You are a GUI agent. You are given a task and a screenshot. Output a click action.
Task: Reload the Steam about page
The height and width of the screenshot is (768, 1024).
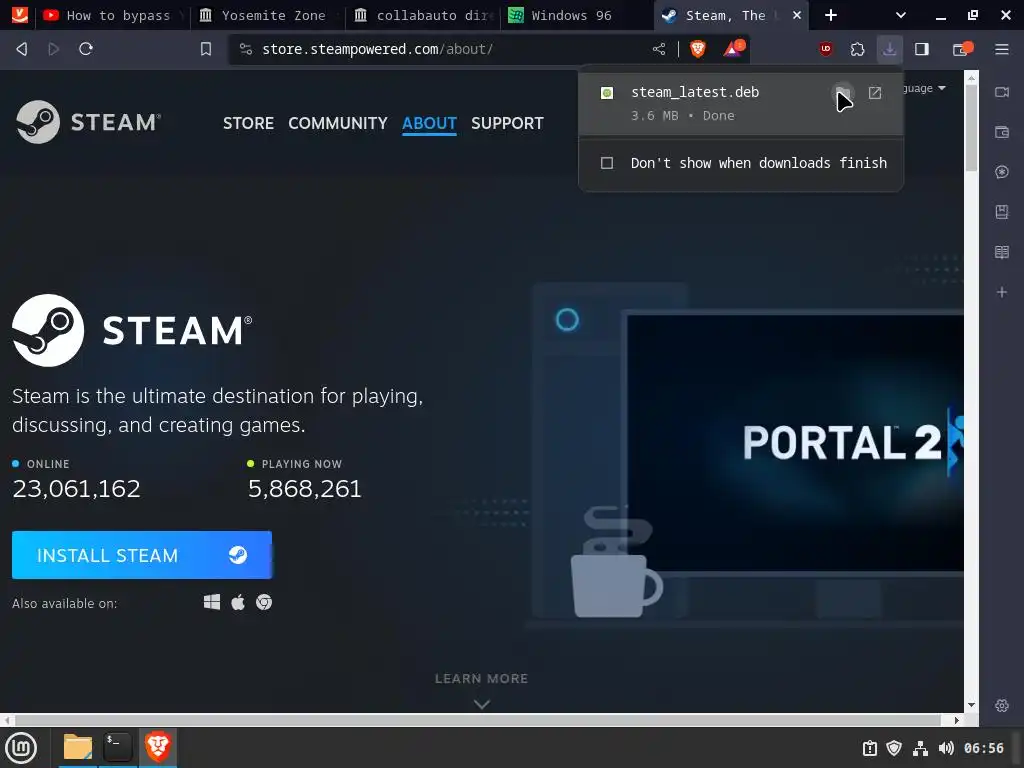(86, 49)
